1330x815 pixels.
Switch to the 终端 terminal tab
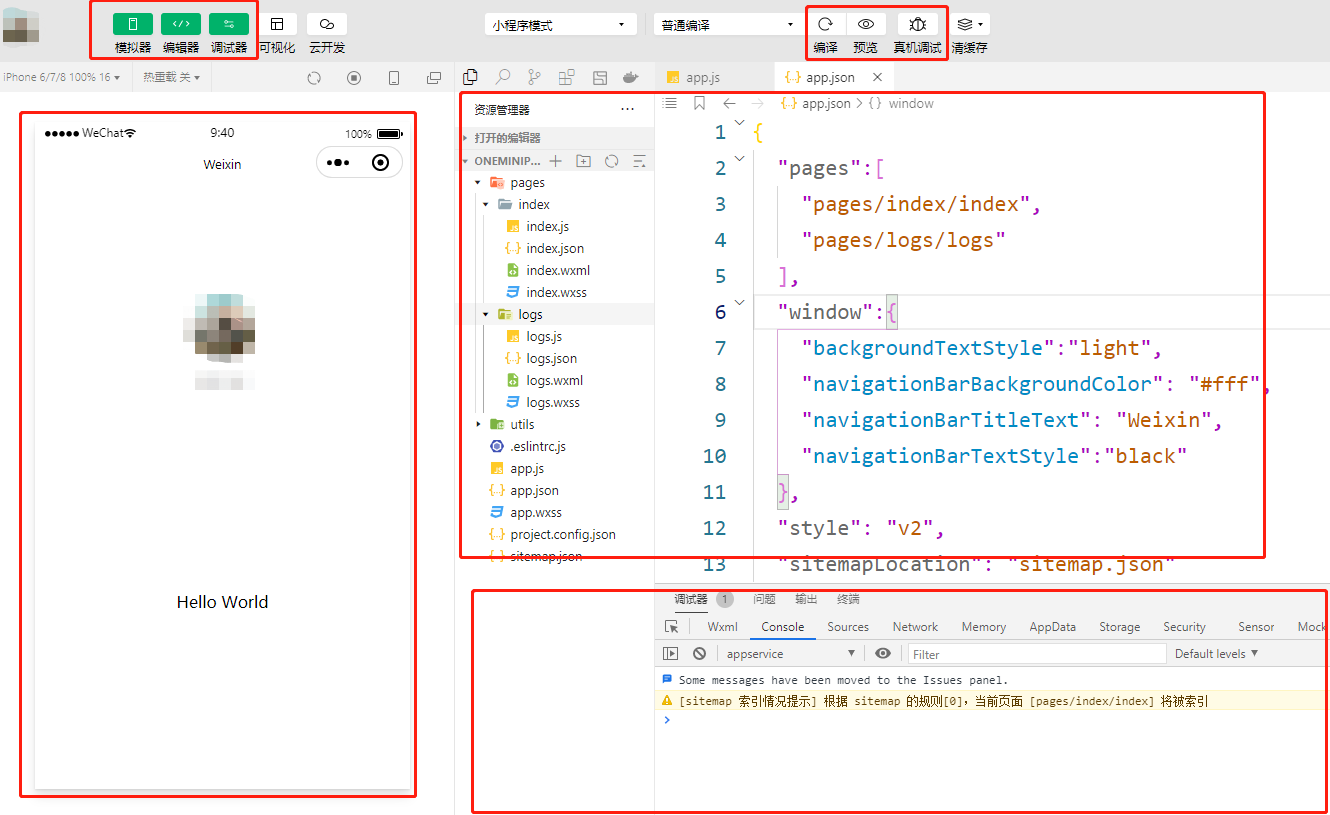click(x=848, y=599)
